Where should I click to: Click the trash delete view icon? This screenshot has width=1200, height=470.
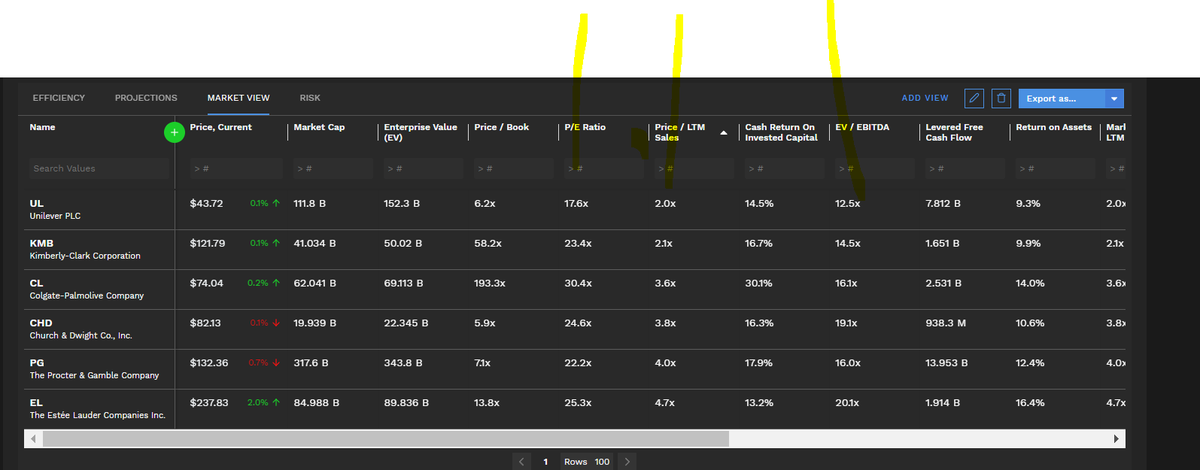[x=1000, y=98]
